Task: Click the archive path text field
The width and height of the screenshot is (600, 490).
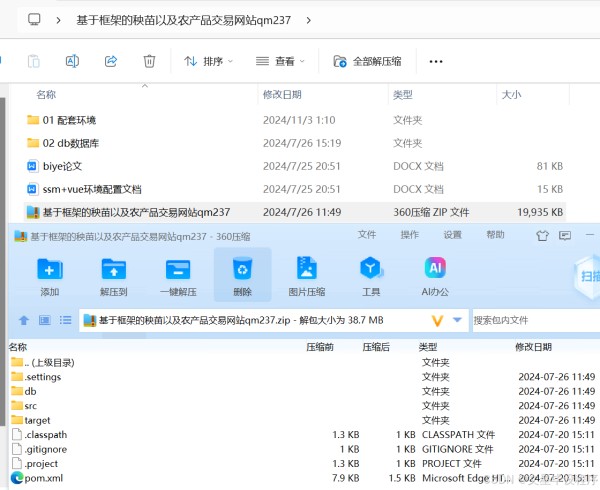Action: tap(274, 320)
